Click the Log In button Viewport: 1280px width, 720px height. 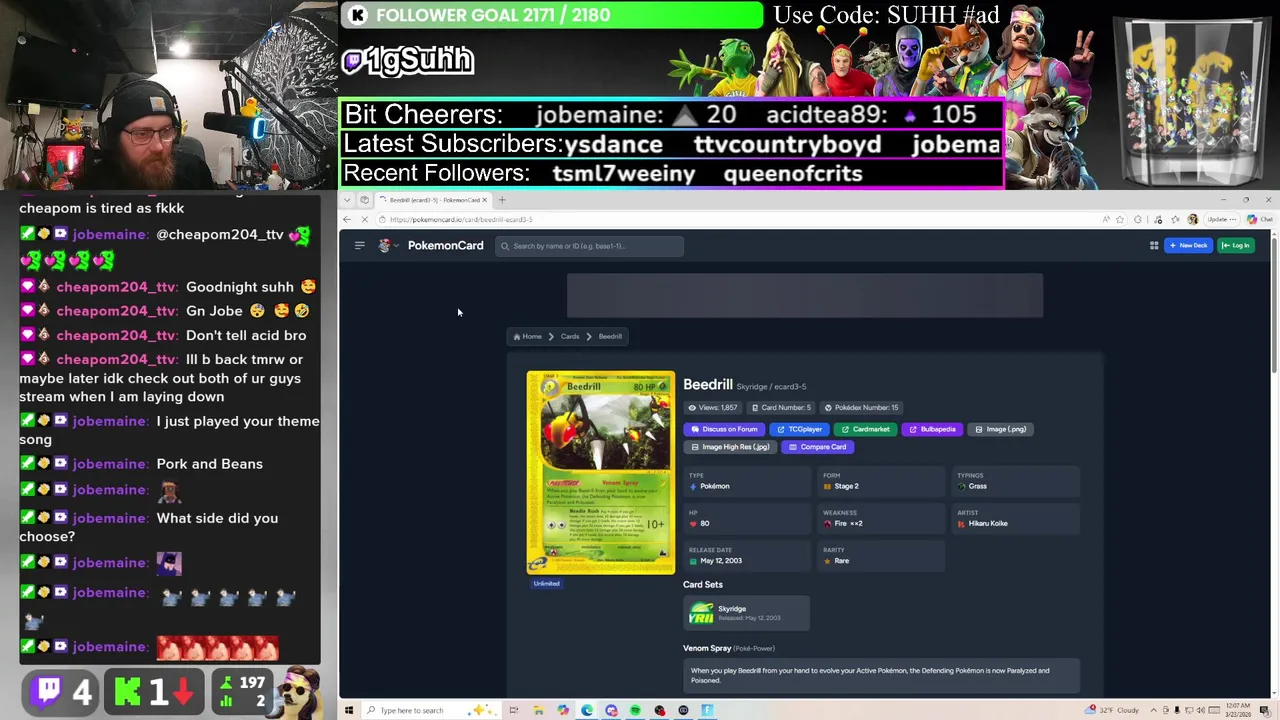click(x=1236, y=246)
